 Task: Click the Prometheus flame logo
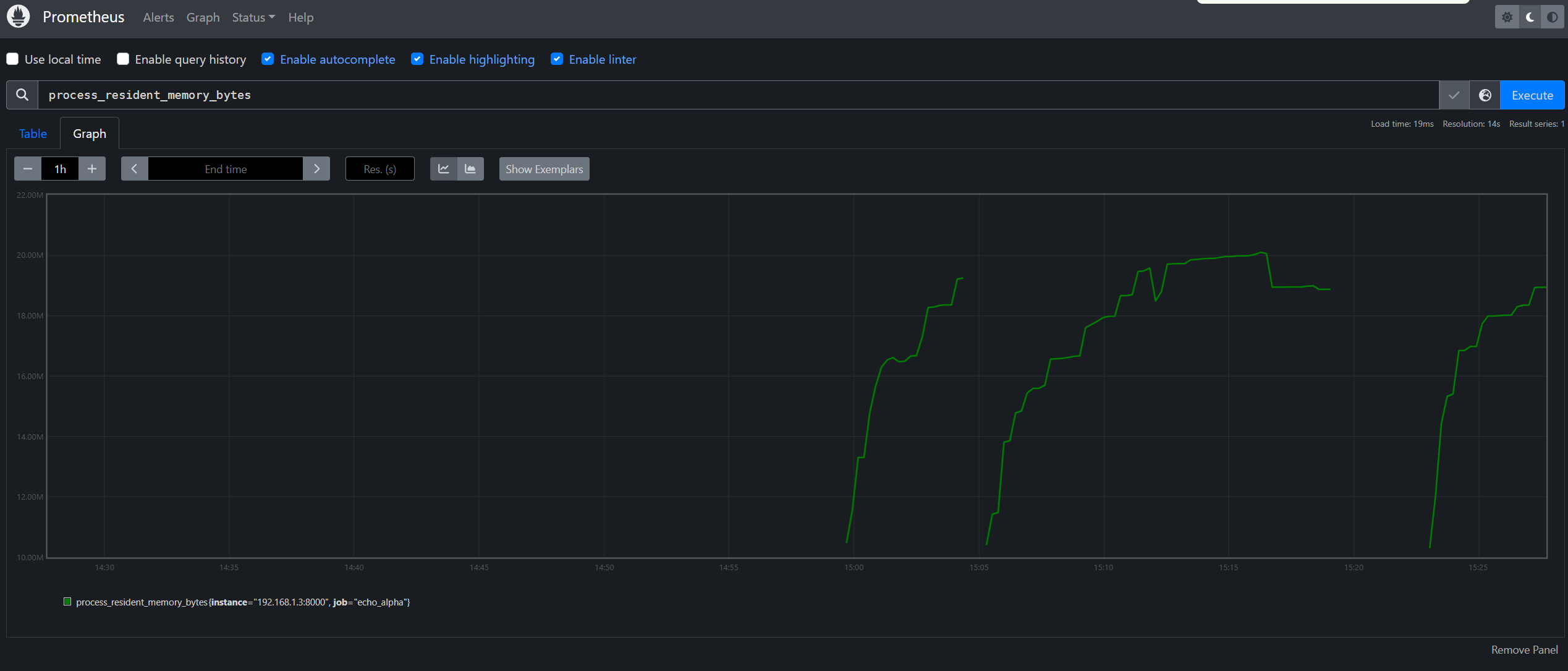click(x=19, y=17)
